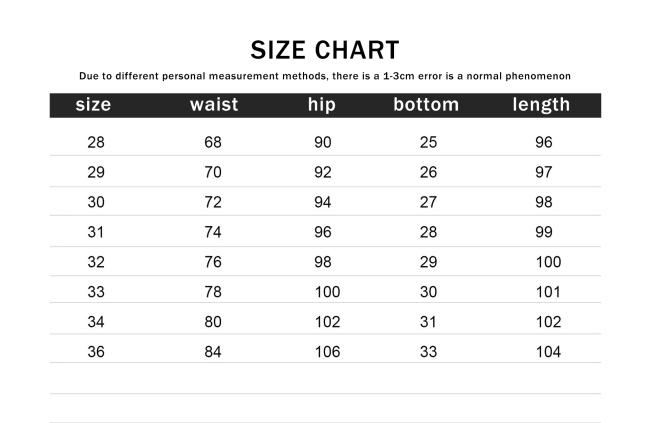Click bottom value 28 in size 31 row
Viewport: 650px width, 423px height.
[428, 232]
